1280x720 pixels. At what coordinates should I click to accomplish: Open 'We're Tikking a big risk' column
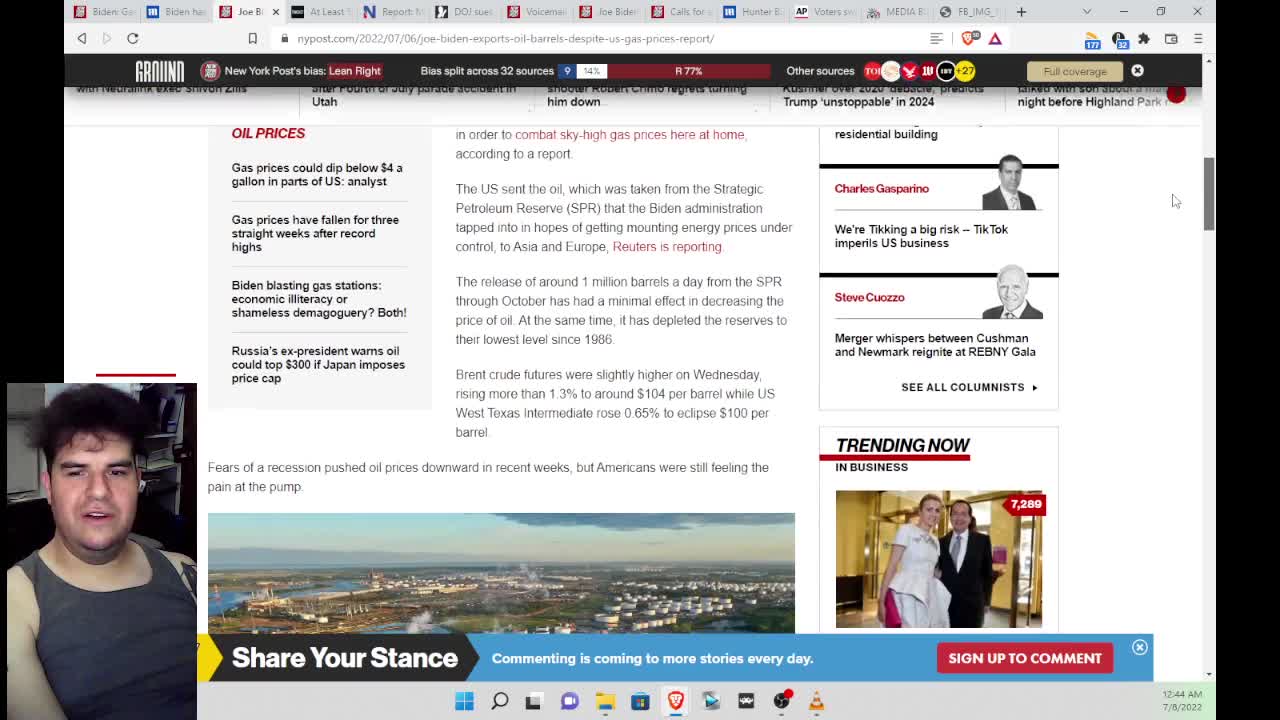(x=921, y=236)
